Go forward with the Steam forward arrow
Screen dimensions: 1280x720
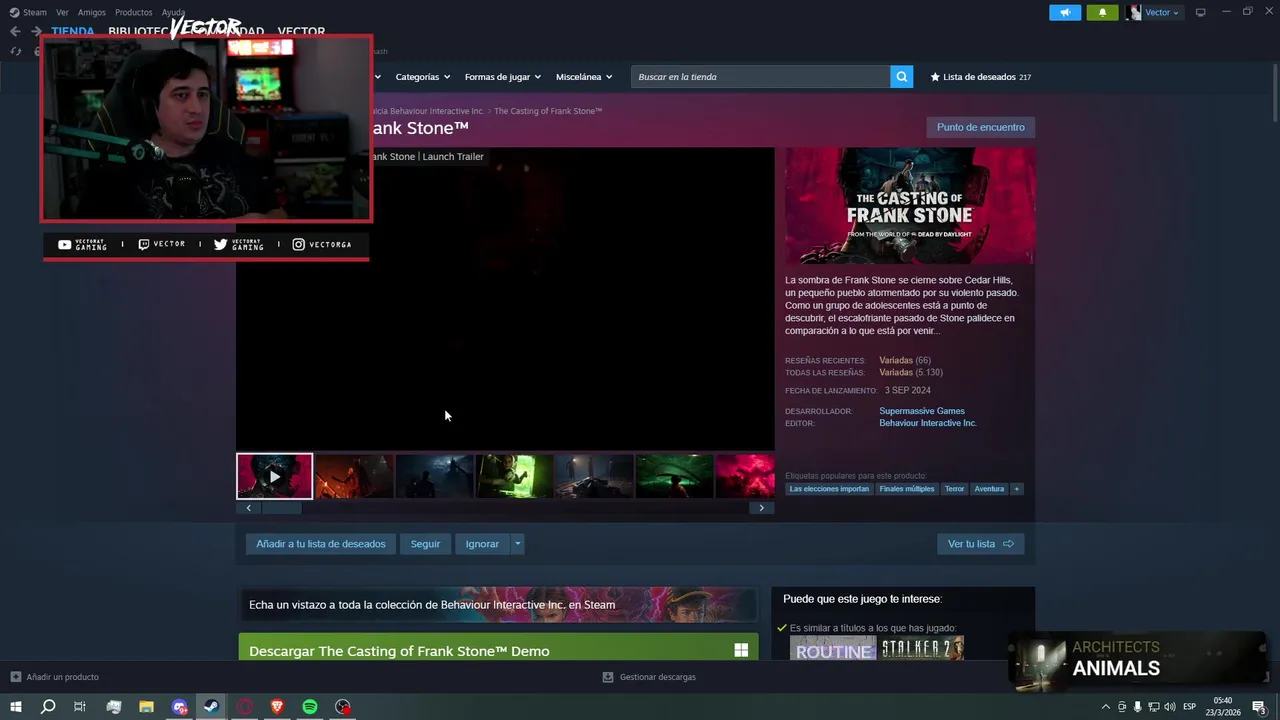[x=36, y=31]
